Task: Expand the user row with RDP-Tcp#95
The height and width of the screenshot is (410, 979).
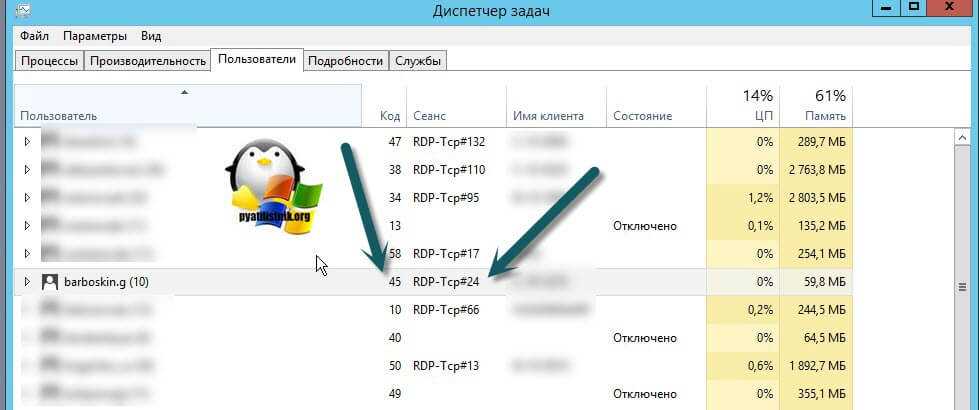Action: pyautogui.click(x=27, y=198)
